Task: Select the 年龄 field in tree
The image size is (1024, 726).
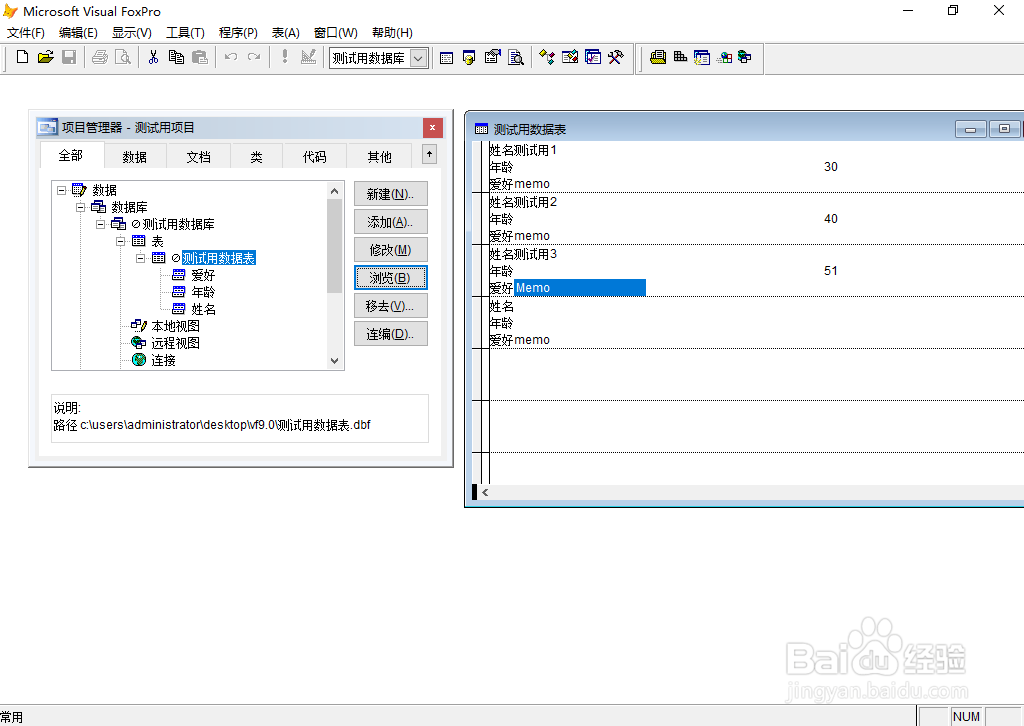Action: pos(202,292)
